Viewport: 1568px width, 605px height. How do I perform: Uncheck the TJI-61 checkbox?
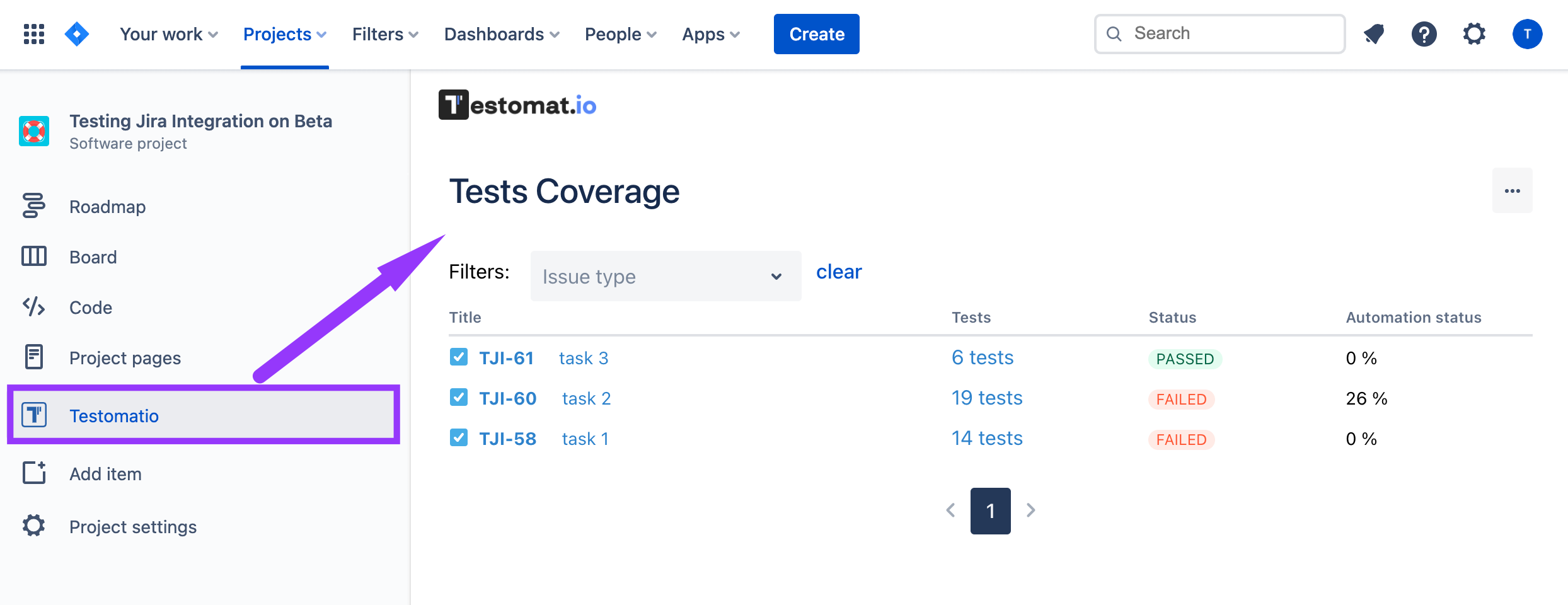[x=459, y=357]
